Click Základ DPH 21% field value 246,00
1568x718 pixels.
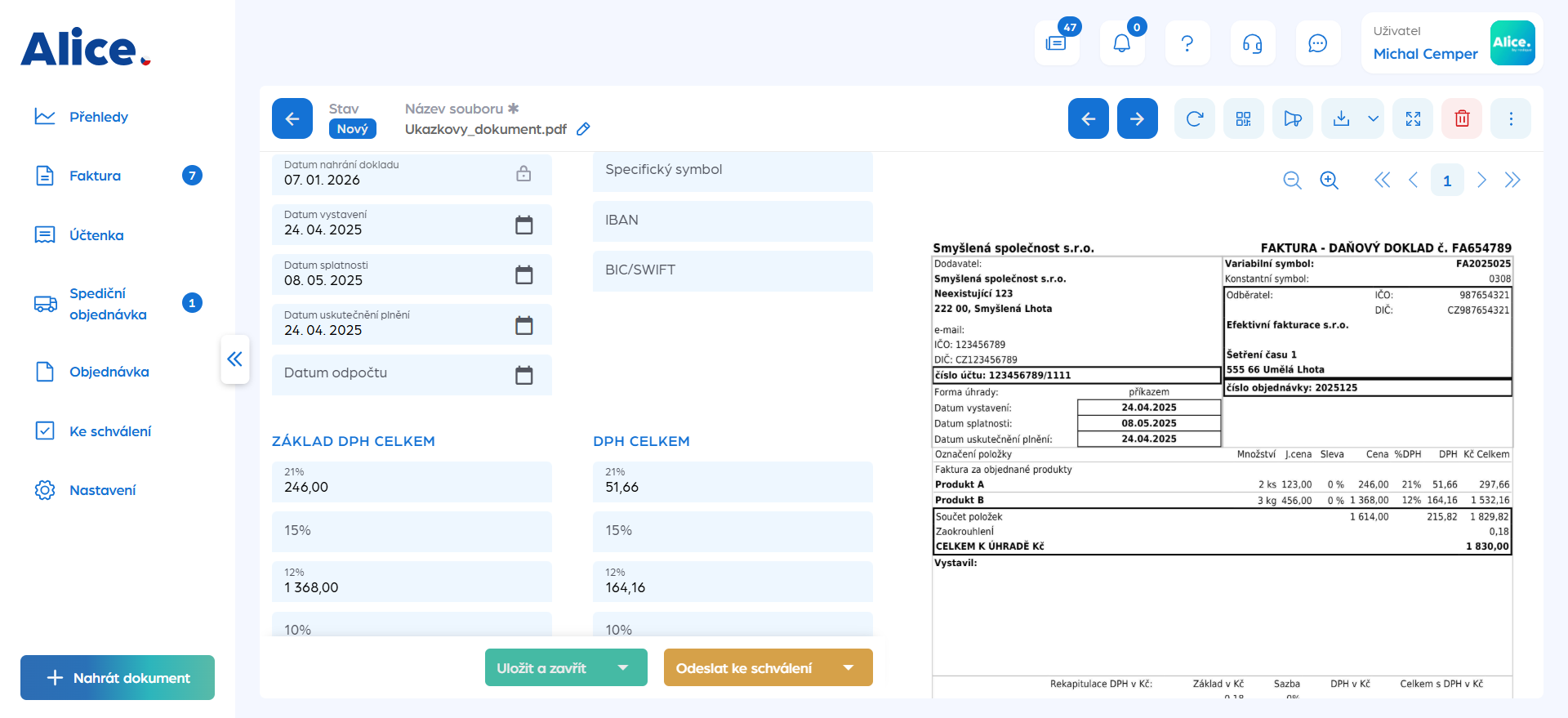pyautogui.click(x=412, y=482)
